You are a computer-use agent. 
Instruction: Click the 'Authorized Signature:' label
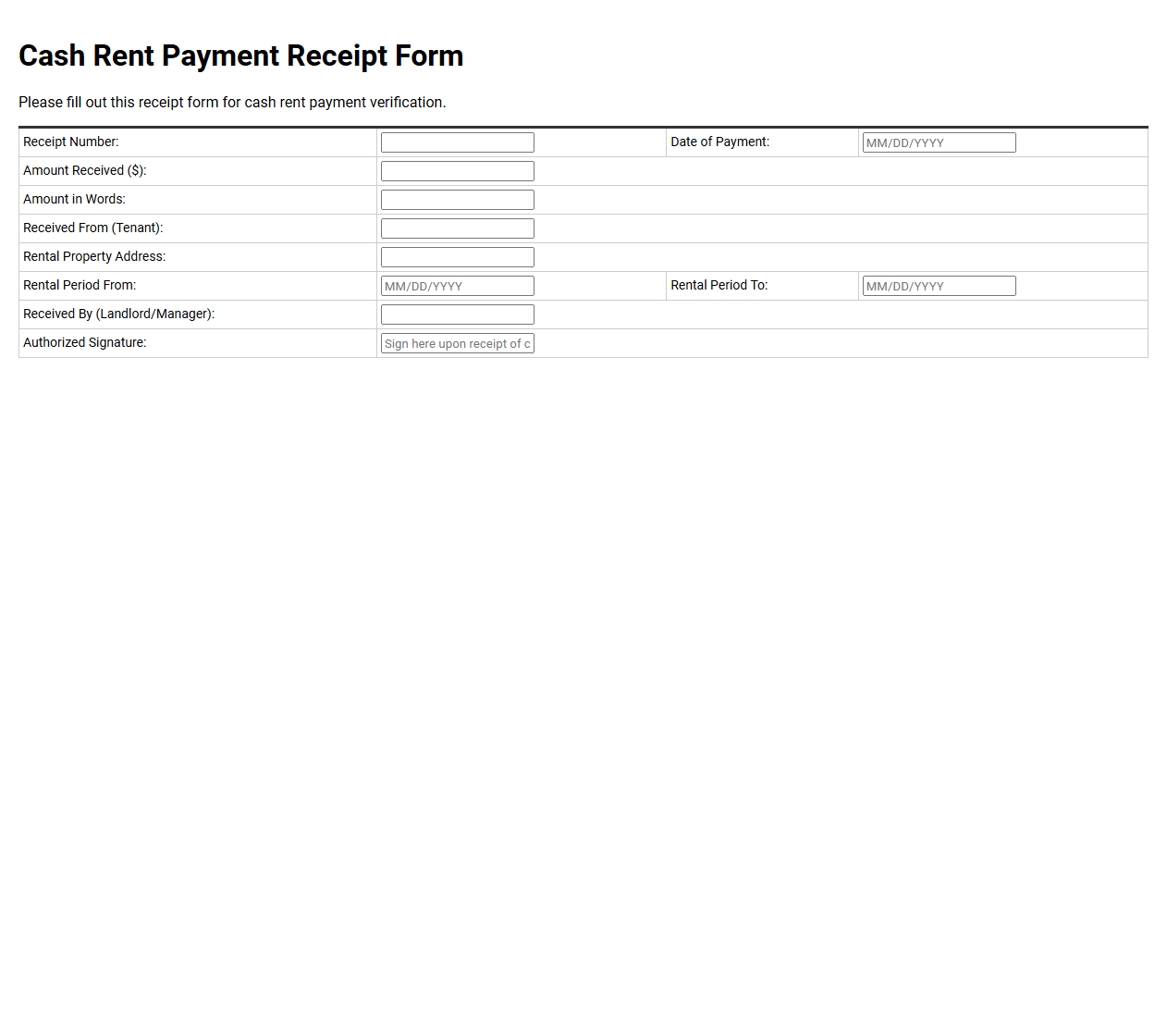click(85, 342)
